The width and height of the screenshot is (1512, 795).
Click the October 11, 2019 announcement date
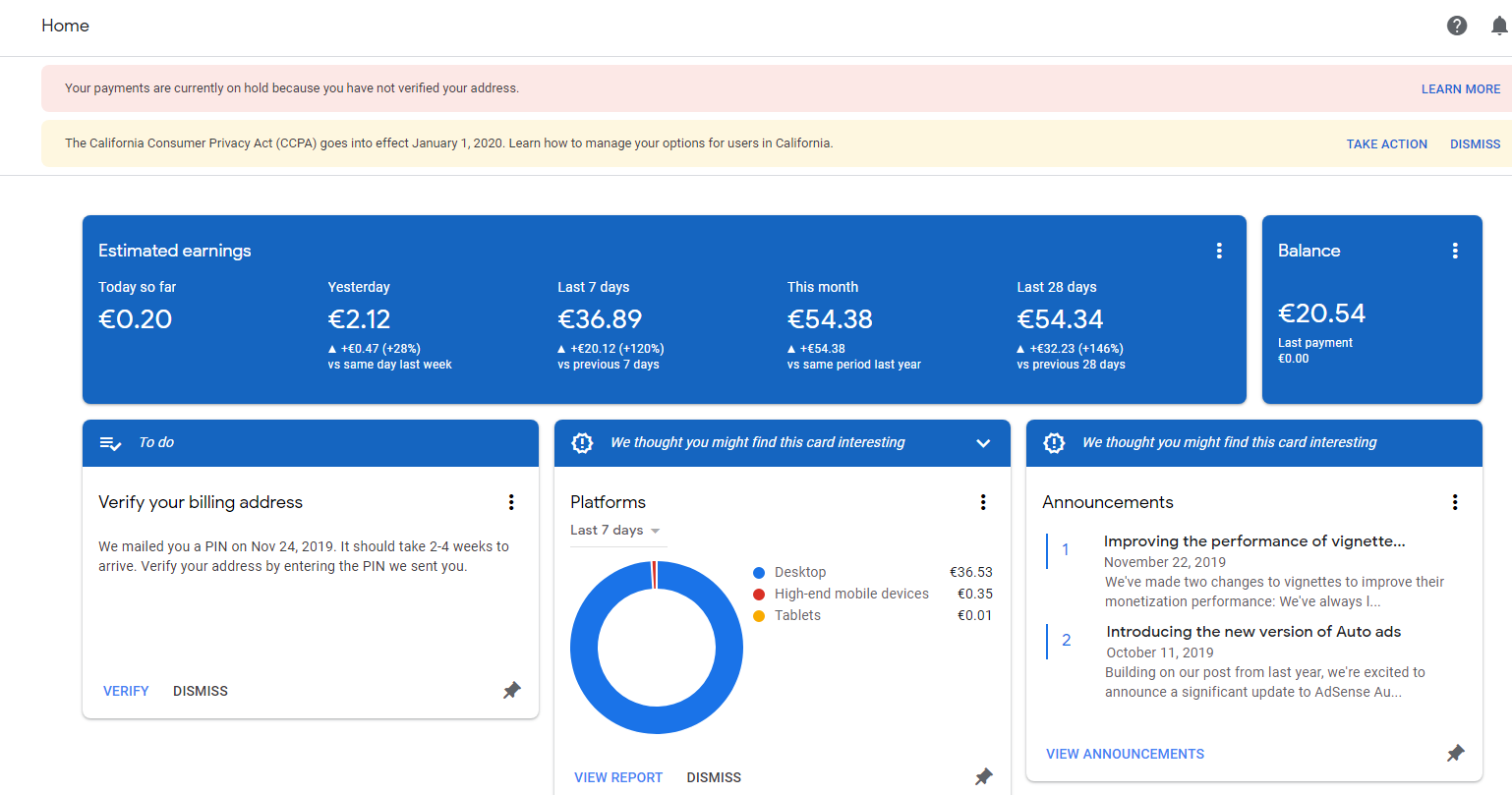1160,653
